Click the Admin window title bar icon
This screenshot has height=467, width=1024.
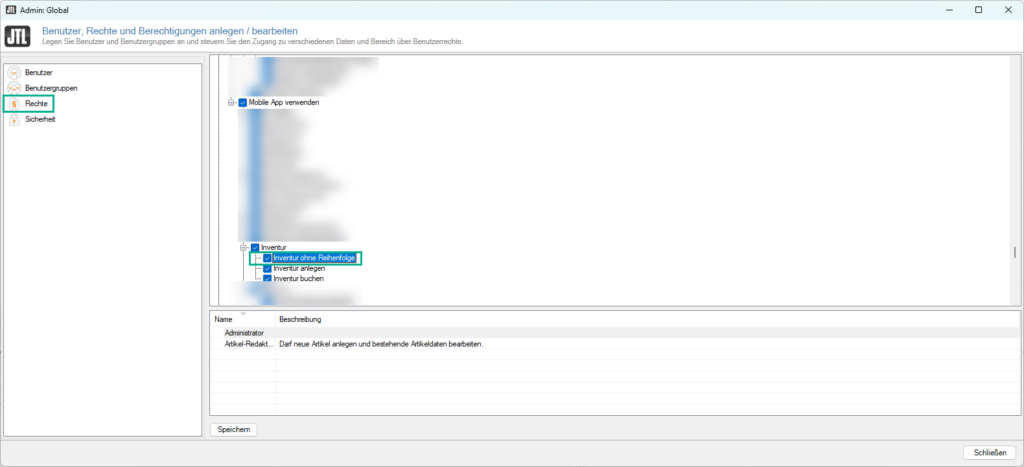point(10,9)
